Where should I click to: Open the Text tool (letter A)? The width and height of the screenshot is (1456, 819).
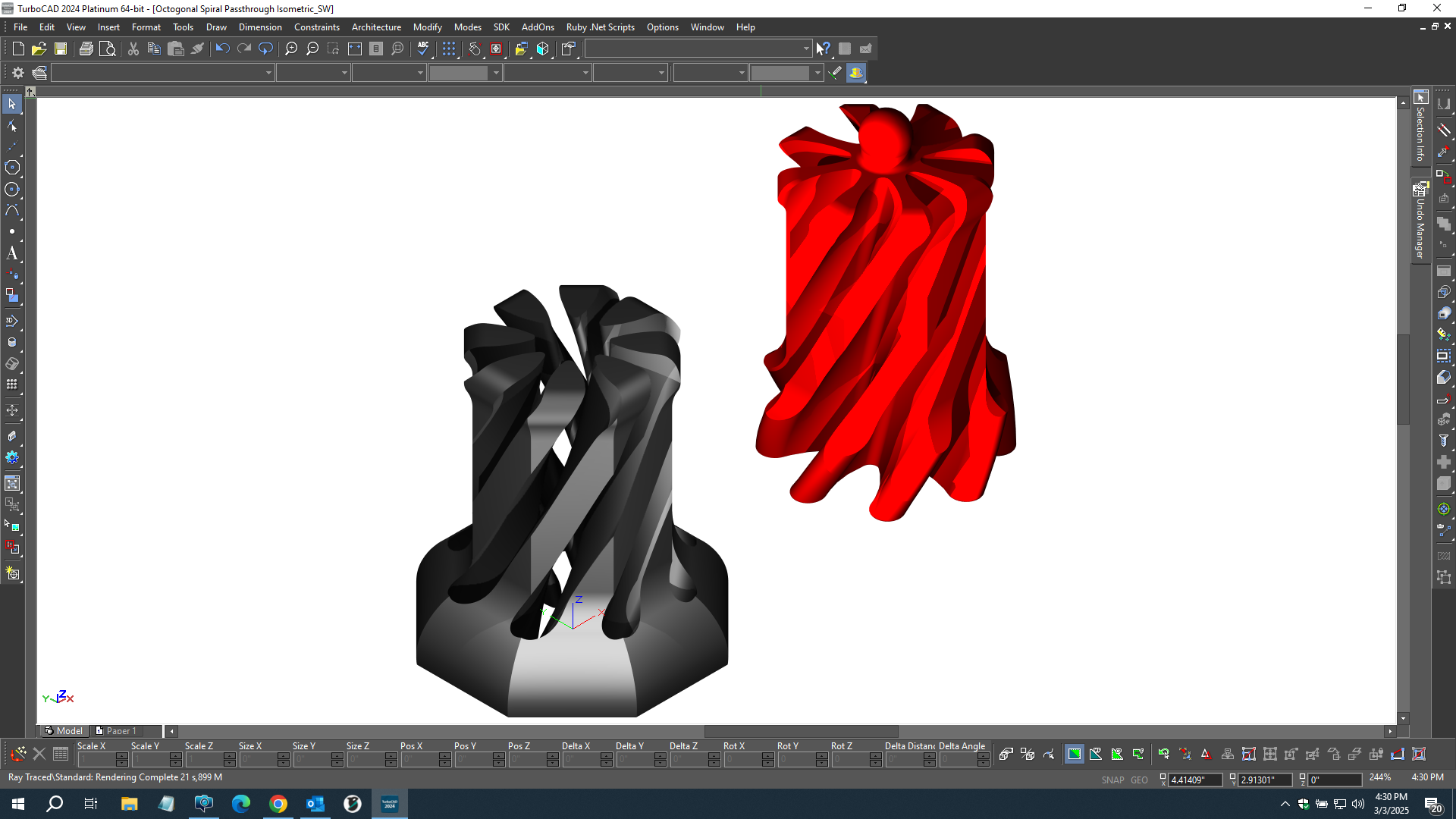[12, 253]
